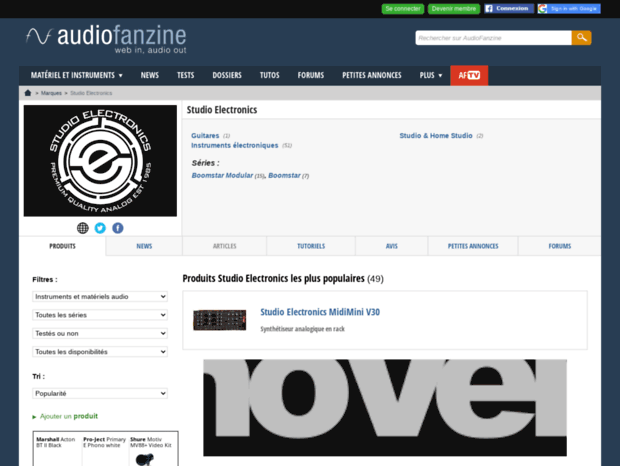Open Studio Electronics Twitter icon
The width and height of the screenshot is (620, 466).
(x=100, y=228)
